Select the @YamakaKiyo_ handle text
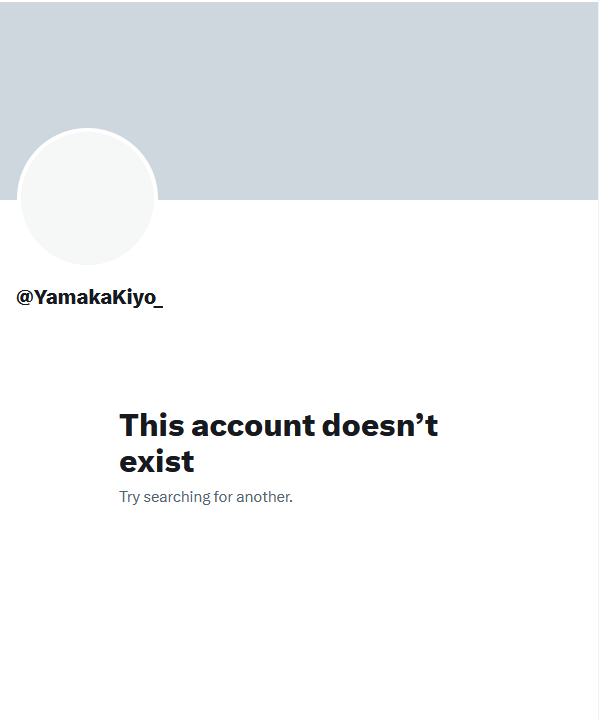The width and height of the screenshot is (601, 721). 90,298
